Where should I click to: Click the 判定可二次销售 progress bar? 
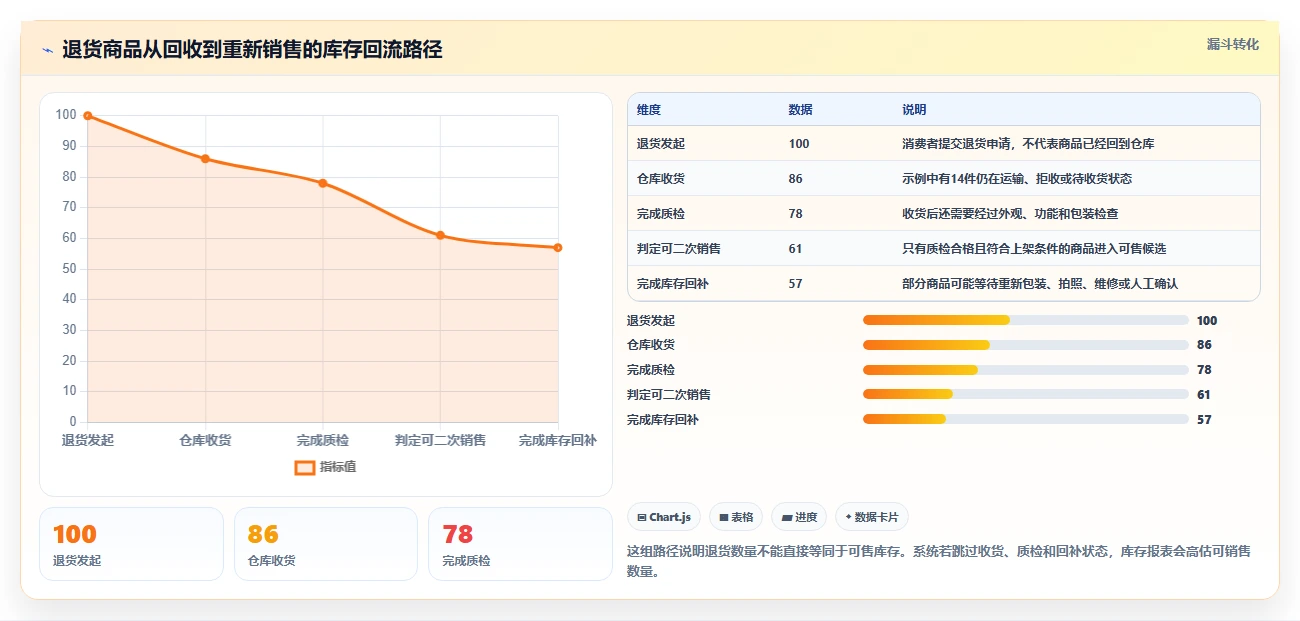[1025, 394]
